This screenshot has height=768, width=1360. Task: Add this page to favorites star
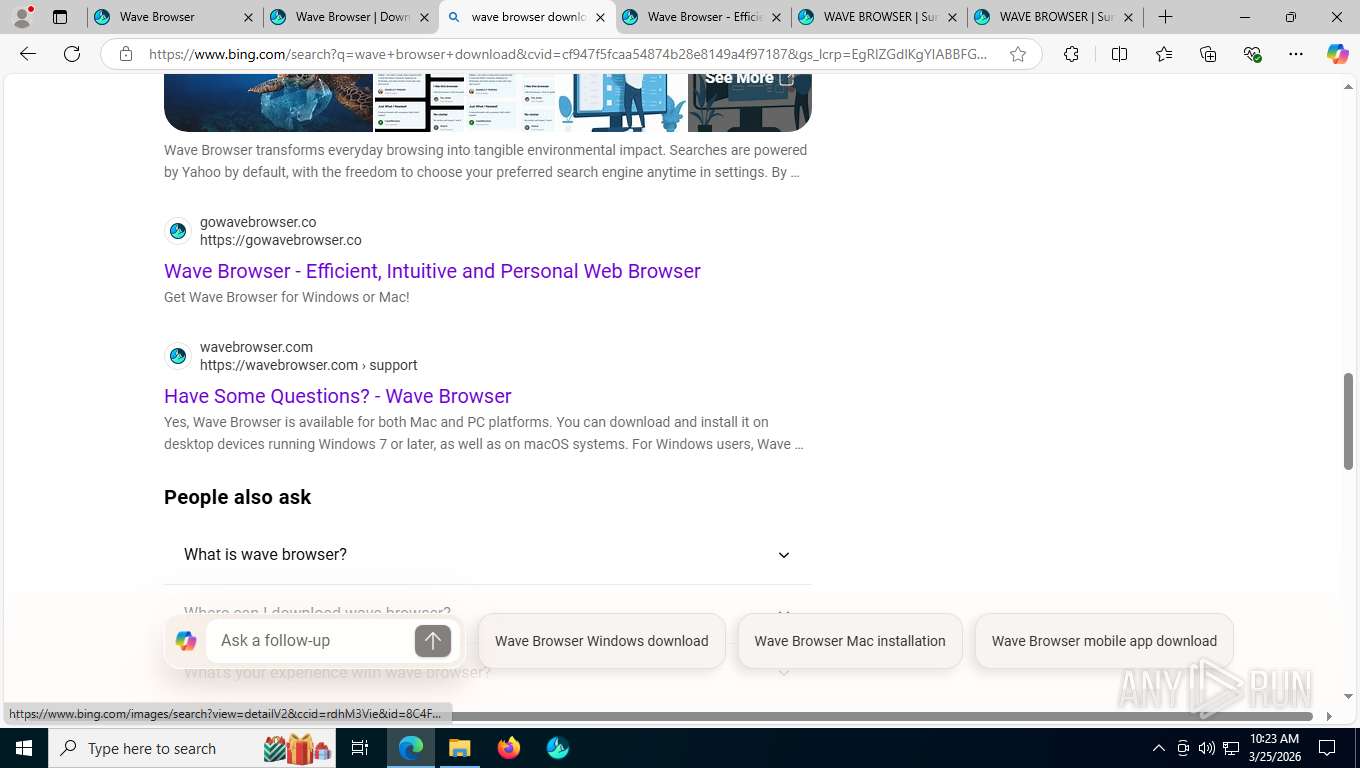(1018, 54)
